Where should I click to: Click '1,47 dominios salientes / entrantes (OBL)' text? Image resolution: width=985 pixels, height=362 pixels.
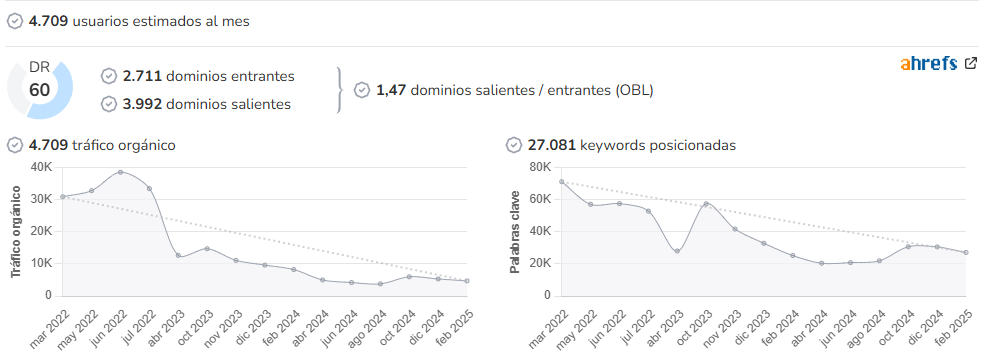point(514,90)
